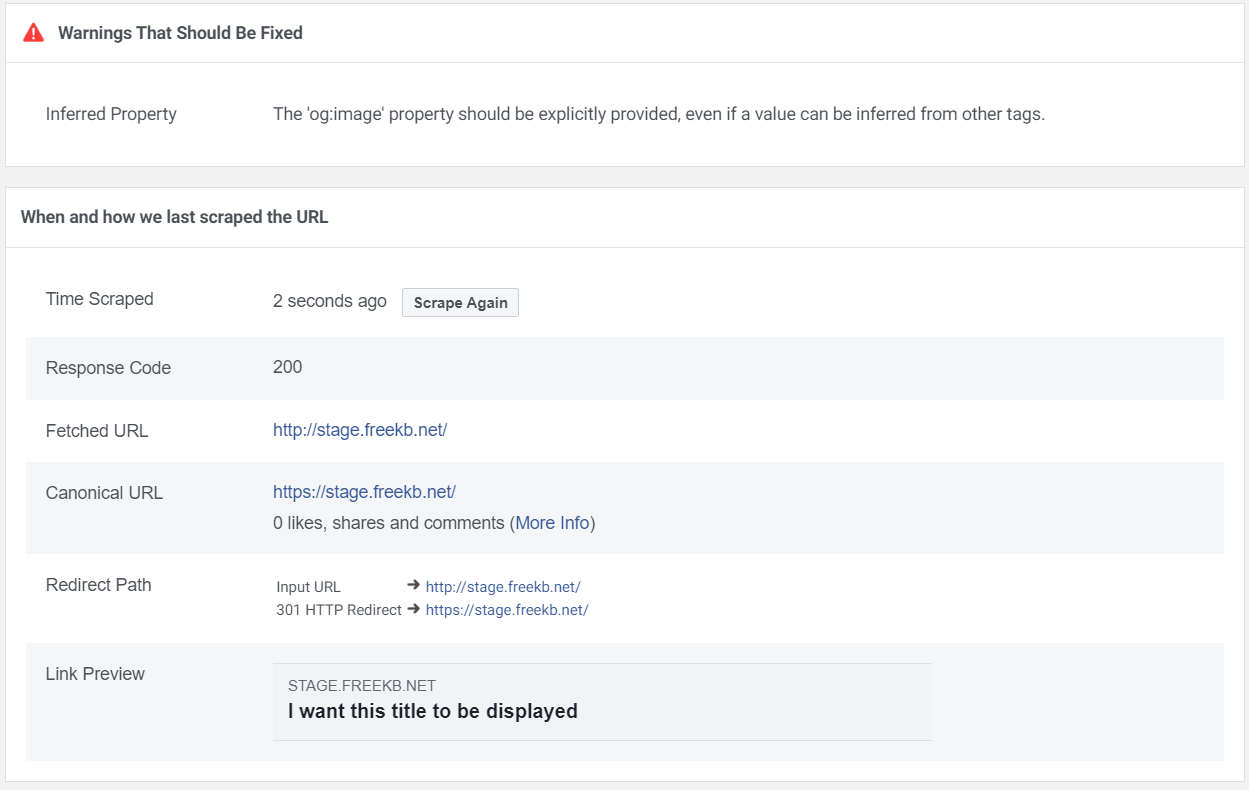The height and width of the screenshot is (790, 1249).
Task: Click the Warnings That Should Be Fixed heading
Action: [x=180, y=33]
